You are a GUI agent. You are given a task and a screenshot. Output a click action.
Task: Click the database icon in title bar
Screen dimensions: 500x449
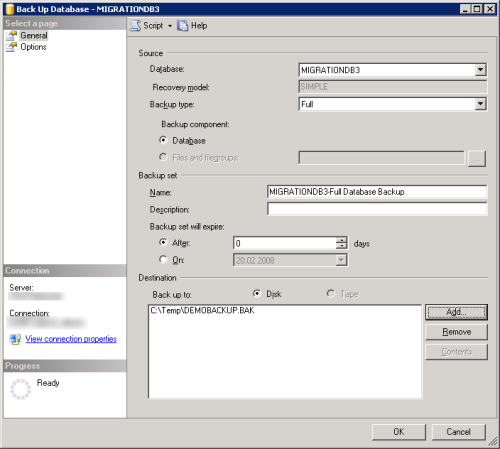coord(10,9)
